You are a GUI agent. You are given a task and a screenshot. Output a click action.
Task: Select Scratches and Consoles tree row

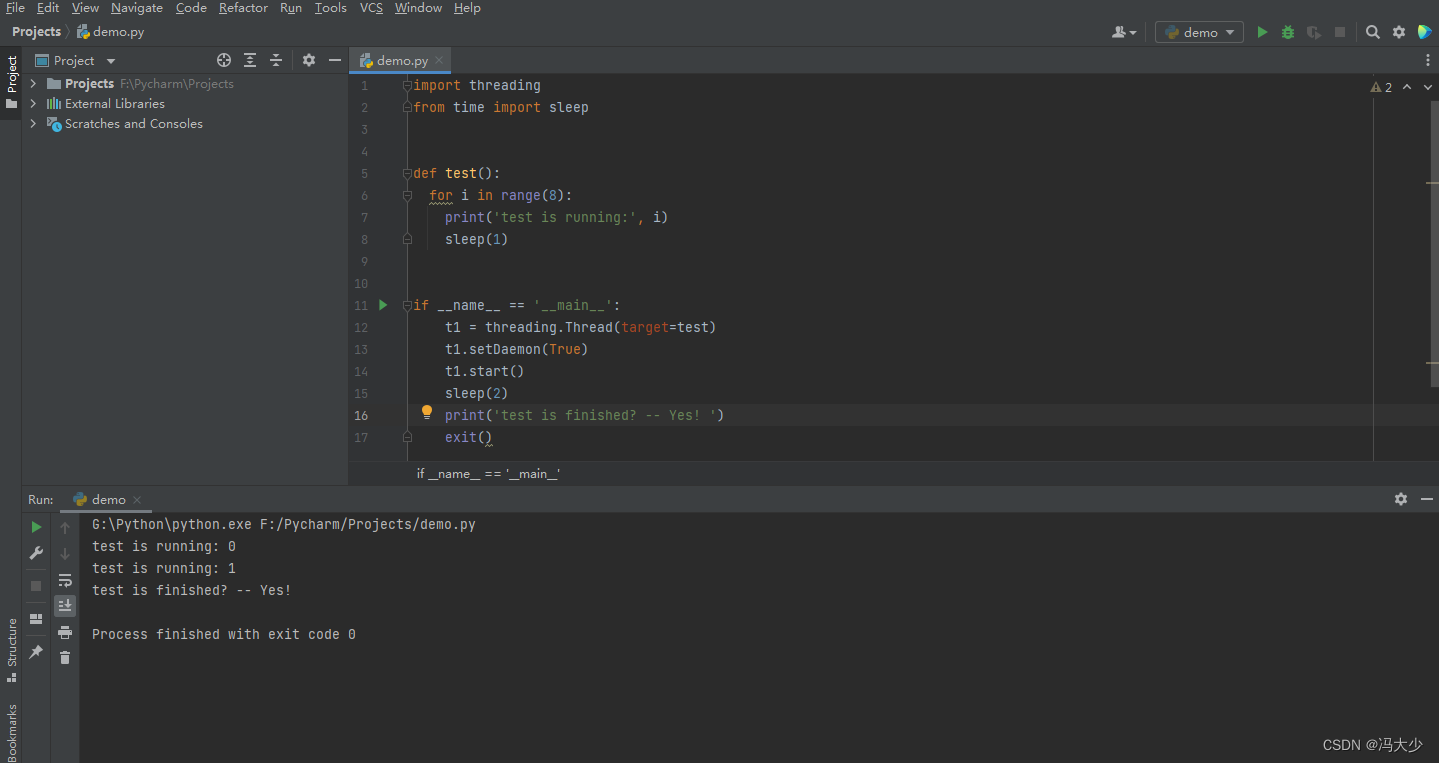(185, 123)
